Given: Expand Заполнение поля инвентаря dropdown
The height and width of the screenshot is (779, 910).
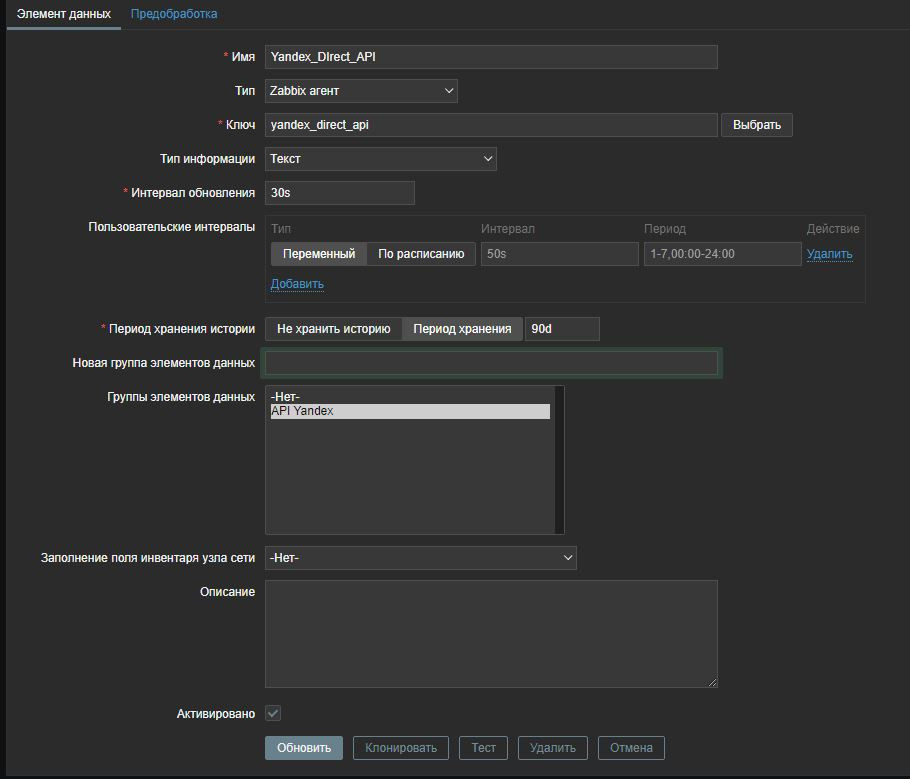Looking at the screenshot, I should click(x=420, y=557).
